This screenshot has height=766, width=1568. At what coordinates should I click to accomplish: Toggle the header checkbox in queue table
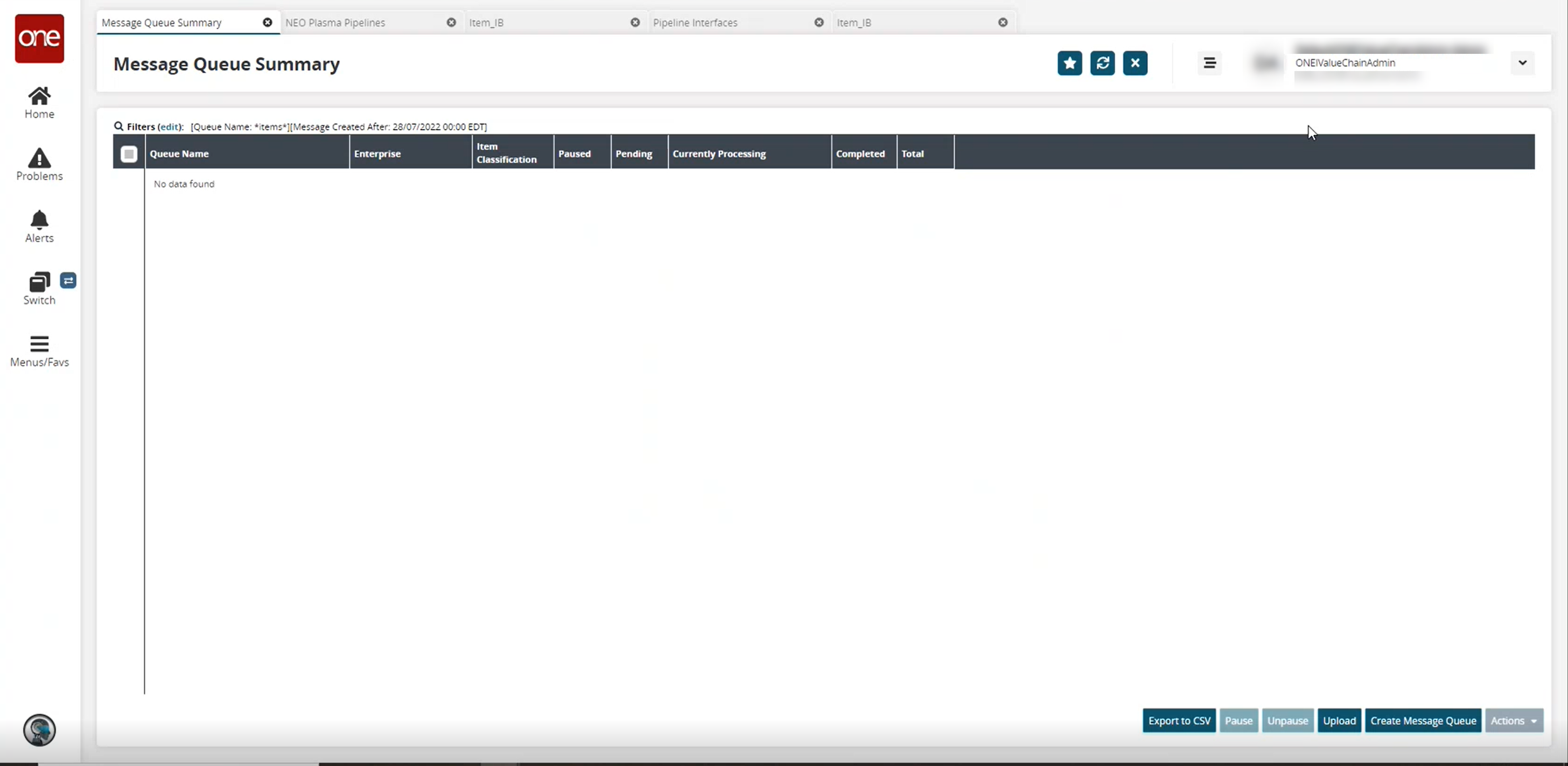(129, 153)
